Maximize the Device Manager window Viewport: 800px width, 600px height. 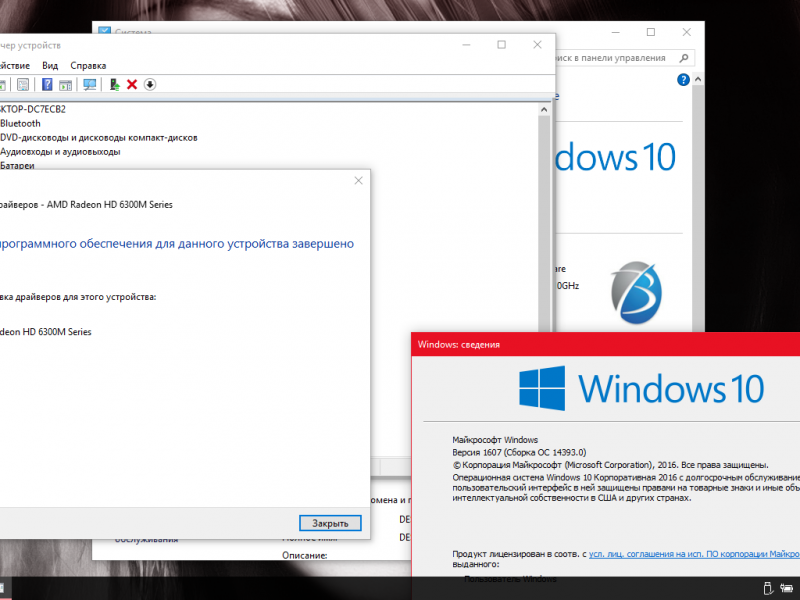[x=502, y=45]
